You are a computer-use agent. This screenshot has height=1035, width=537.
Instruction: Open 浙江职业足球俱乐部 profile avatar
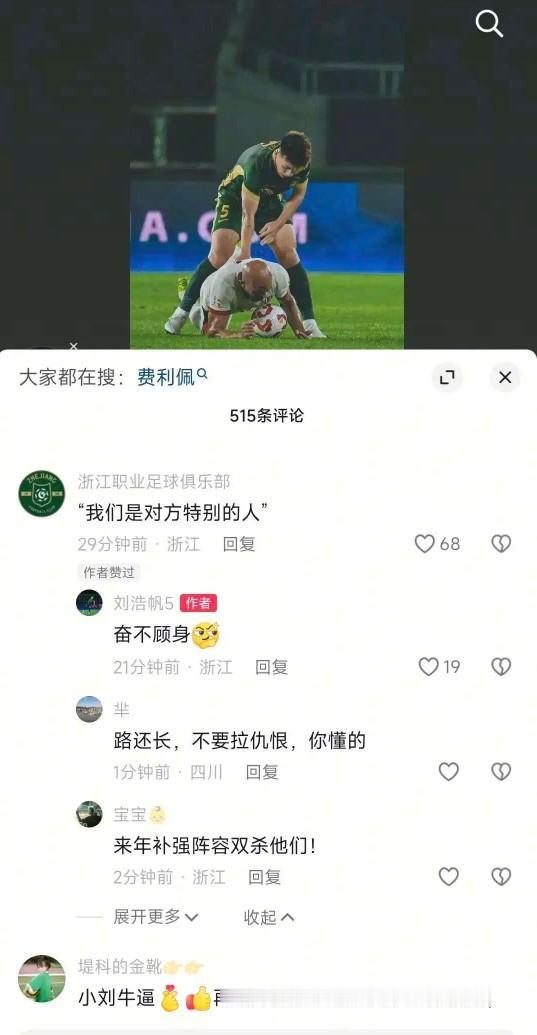point(42,494)
